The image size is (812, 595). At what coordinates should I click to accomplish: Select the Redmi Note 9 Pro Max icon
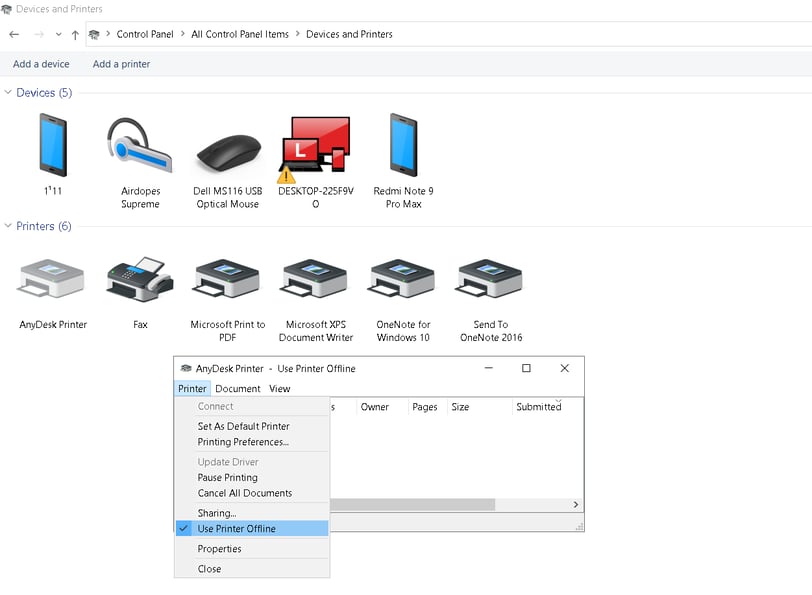[x=403, y=146]
